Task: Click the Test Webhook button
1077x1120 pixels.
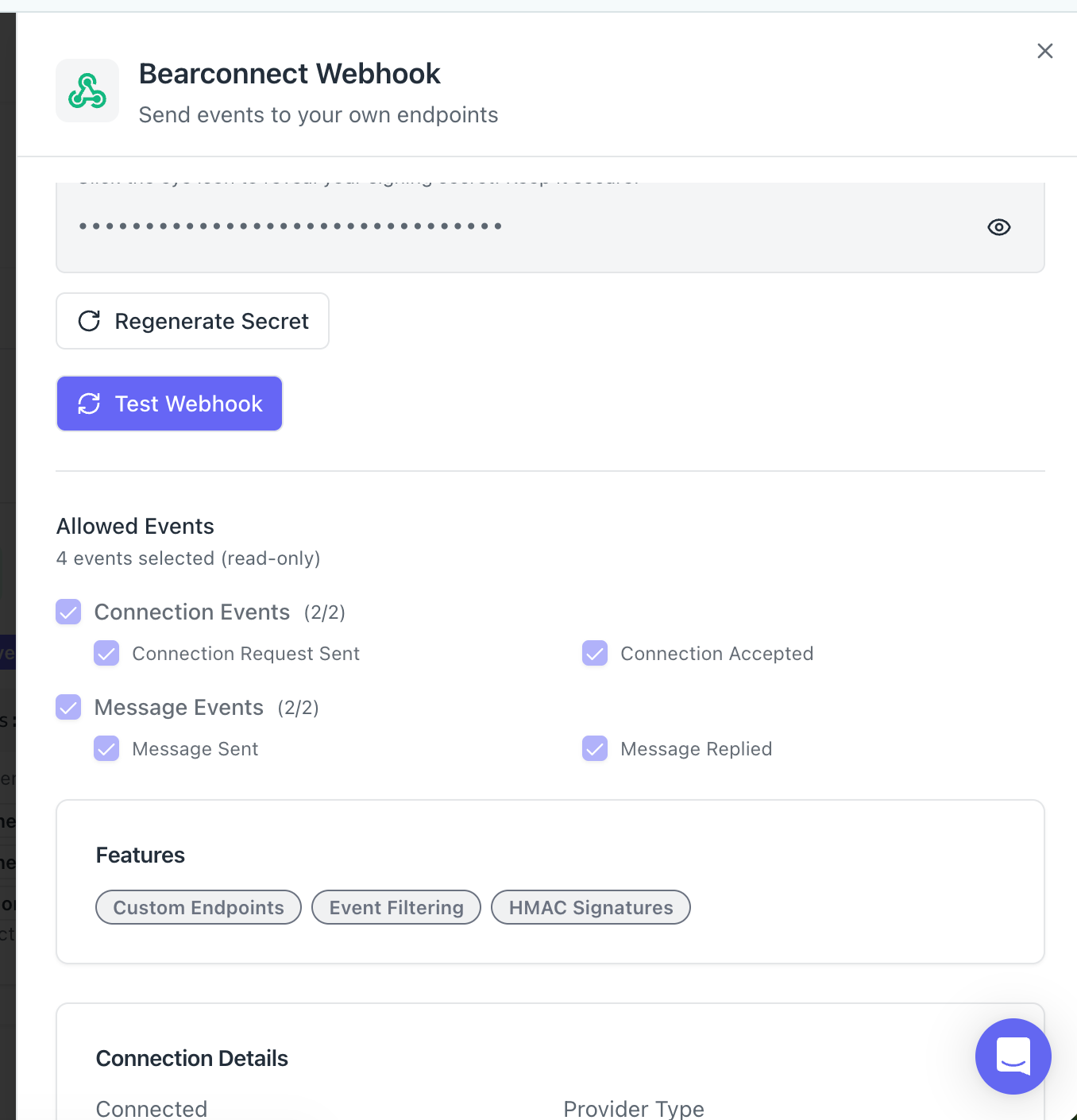Action: pos(169,404)
